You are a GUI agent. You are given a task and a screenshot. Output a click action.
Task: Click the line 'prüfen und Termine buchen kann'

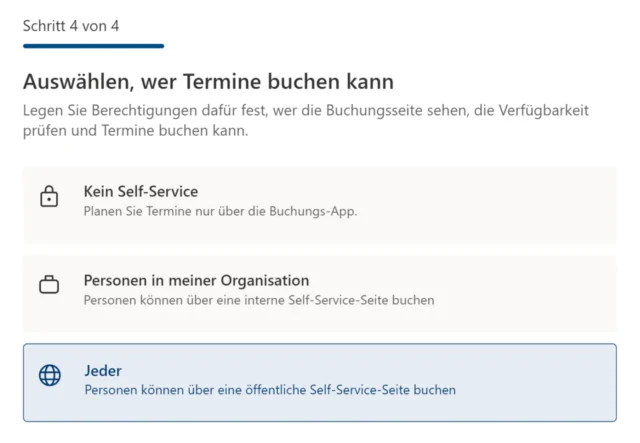(135, 131)
